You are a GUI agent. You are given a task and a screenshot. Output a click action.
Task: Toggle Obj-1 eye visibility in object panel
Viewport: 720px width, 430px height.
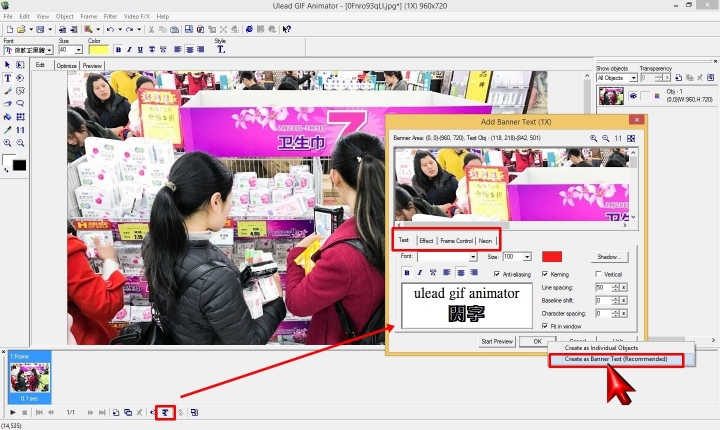point(634,96)
